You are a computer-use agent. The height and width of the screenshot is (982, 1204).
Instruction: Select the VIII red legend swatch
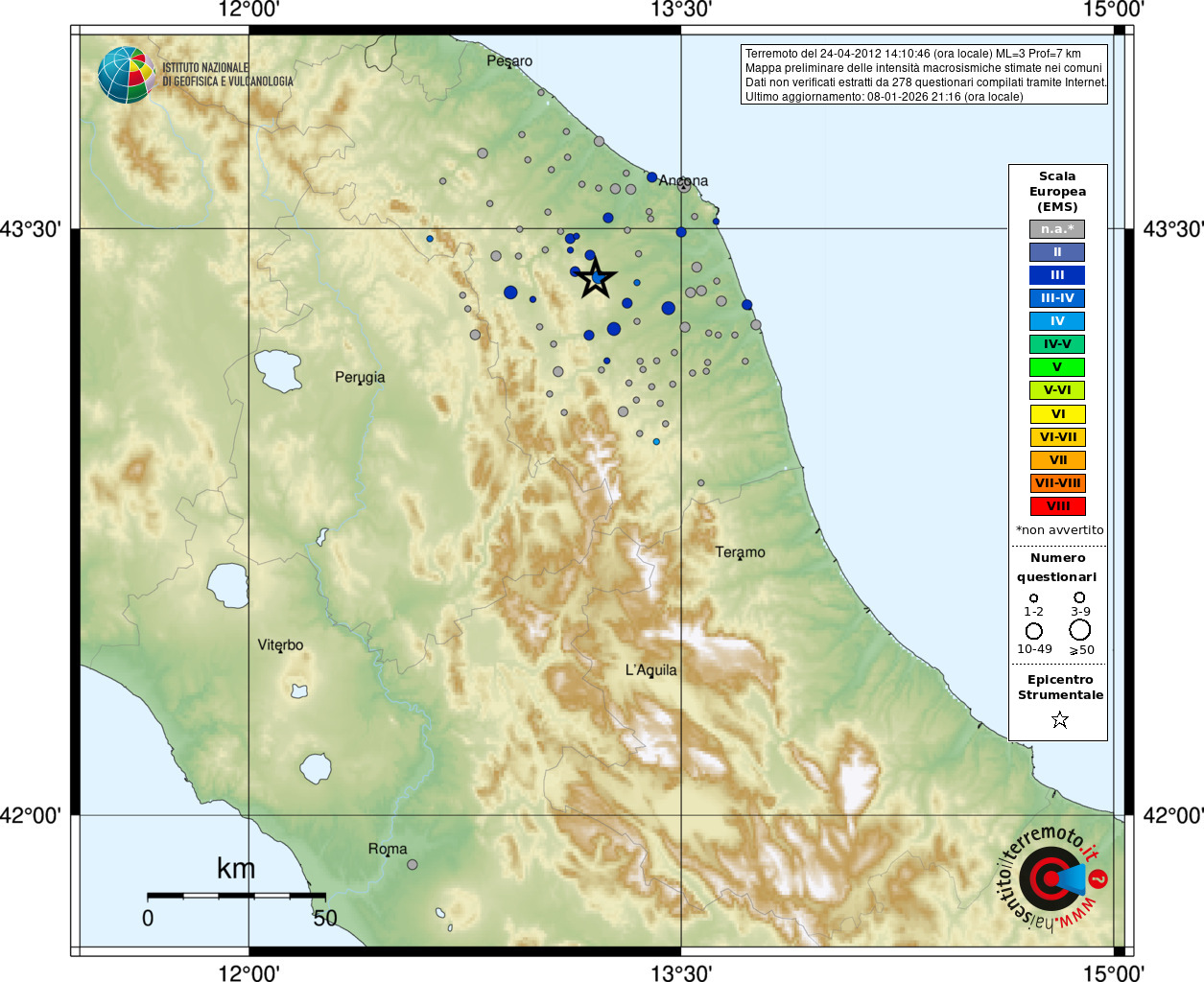tap(1057, 506)
